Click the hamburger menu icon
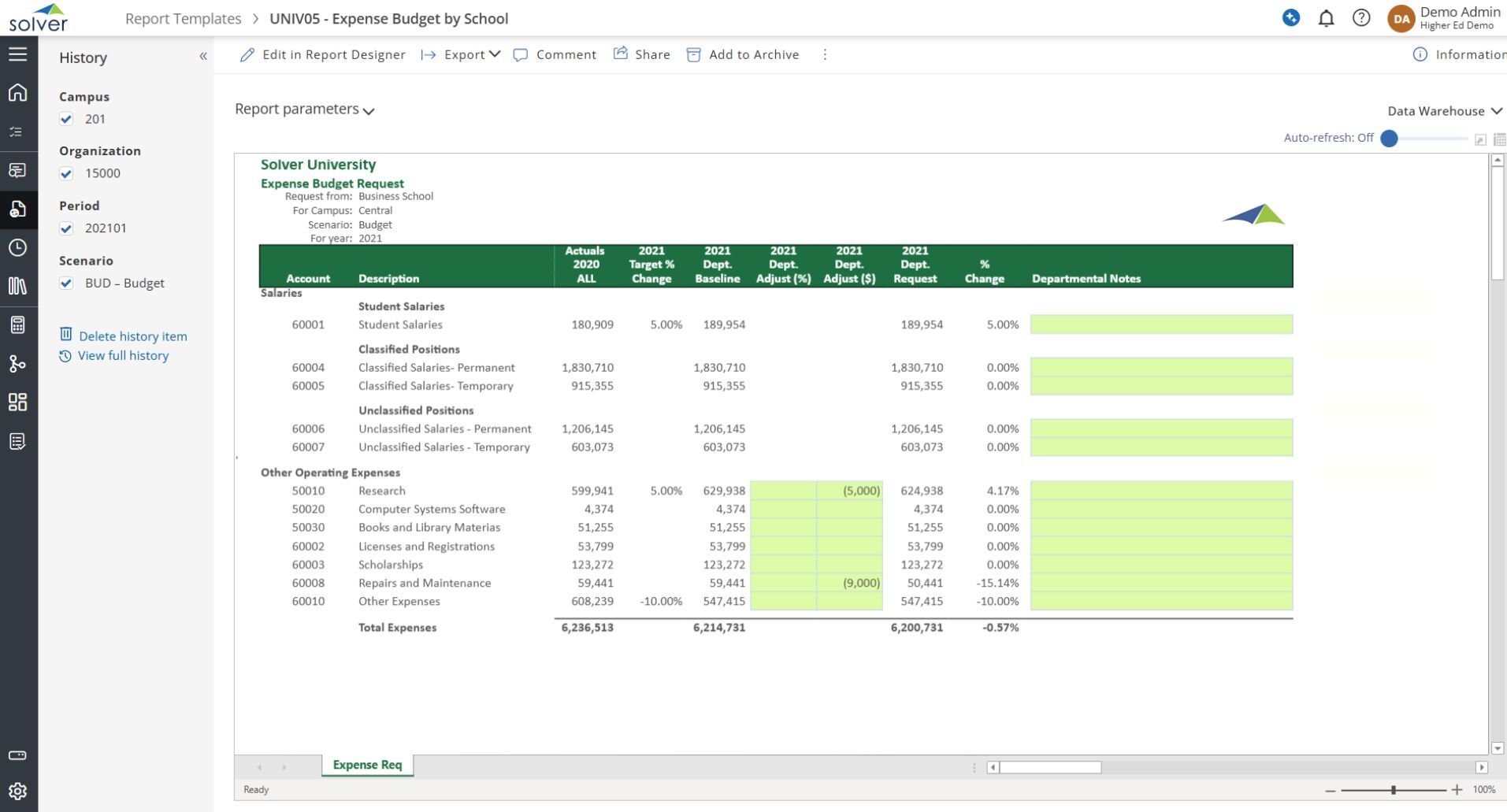The image size is (1507, 812). (x=17, y=54)
